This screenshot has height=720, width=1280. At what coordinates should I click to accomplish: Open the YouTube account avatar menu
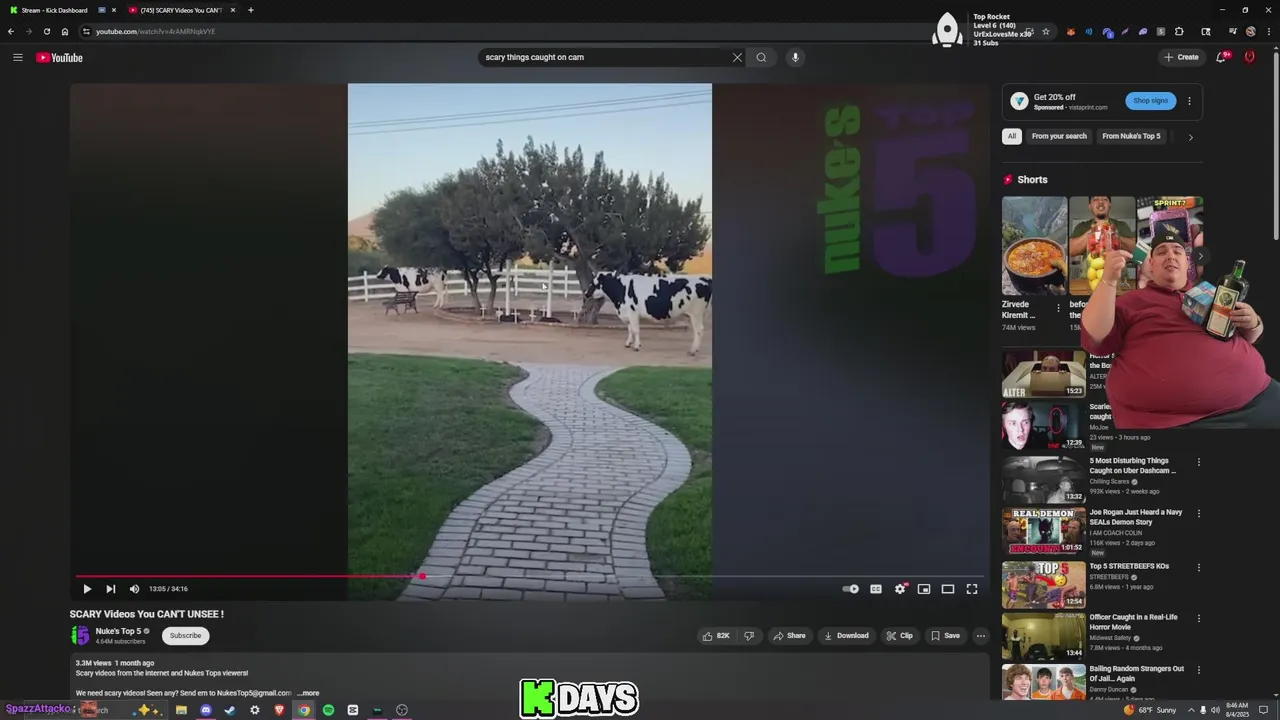1249,57
